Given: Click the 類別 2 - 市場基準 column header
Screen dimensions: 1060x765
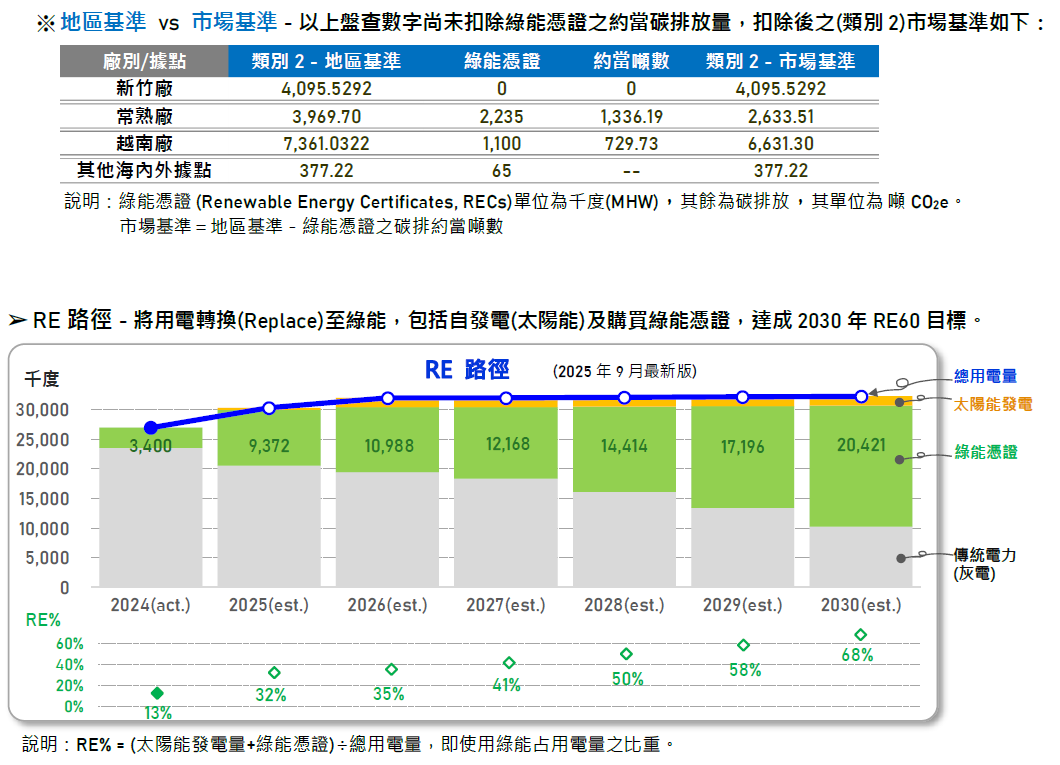Looking at the screenshot, I should (x=780, y=61).
